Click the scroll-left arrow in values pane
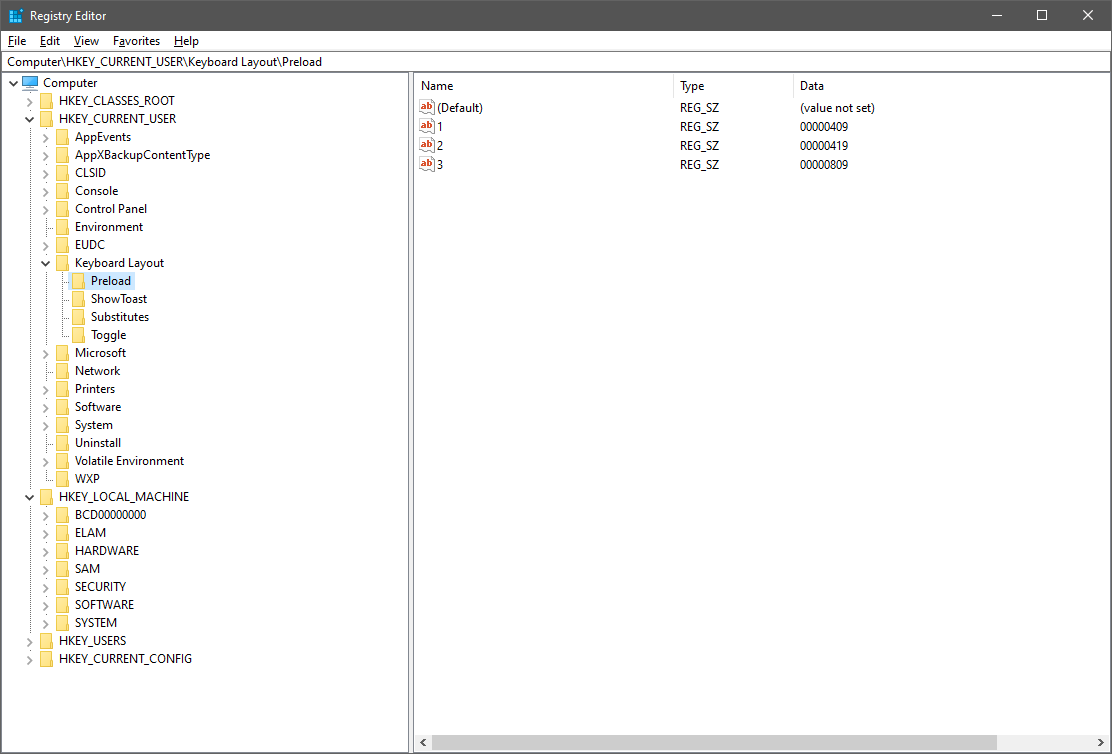Viewport: 1112px width, 754px height. tap(423, 743)
